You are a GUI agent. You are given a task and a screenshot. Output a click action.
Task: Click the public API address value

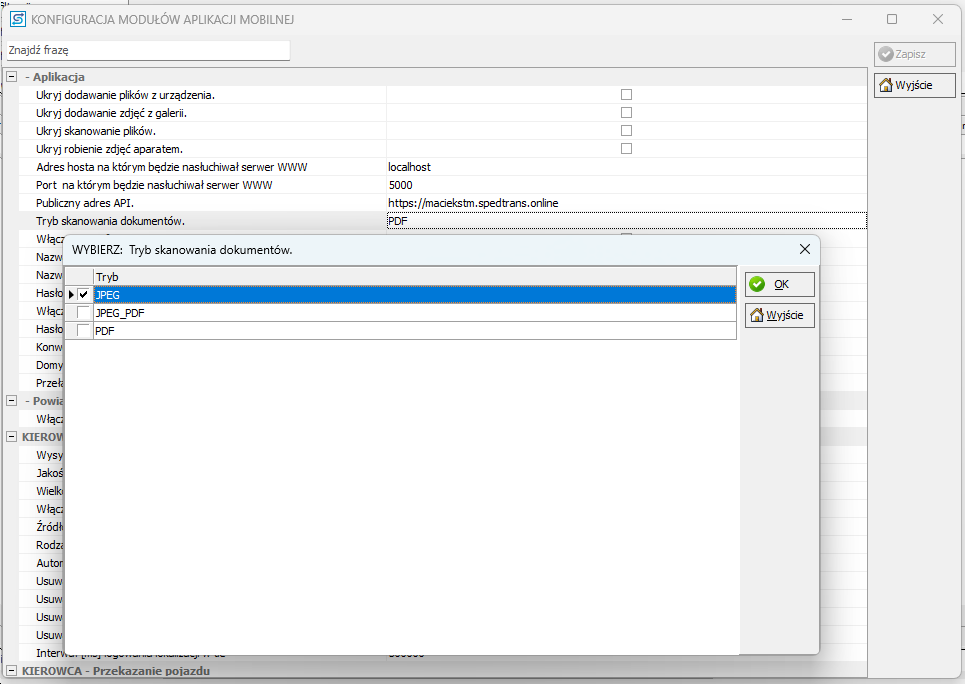tap(473, 203)
